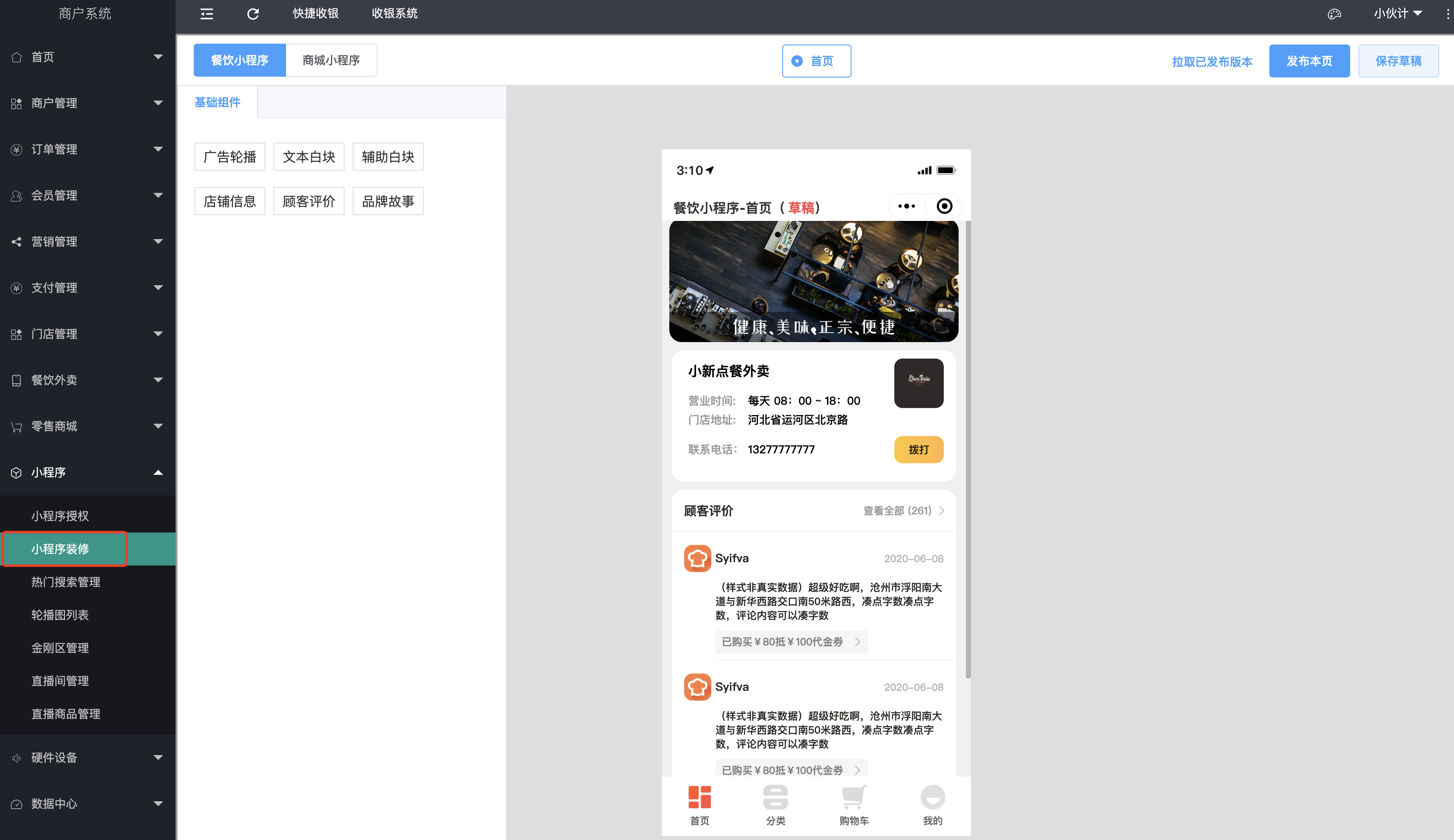Click the phone preview vertical scrollbar
The height and width of the screenshot is (840, 1454).
pos(968,449)
